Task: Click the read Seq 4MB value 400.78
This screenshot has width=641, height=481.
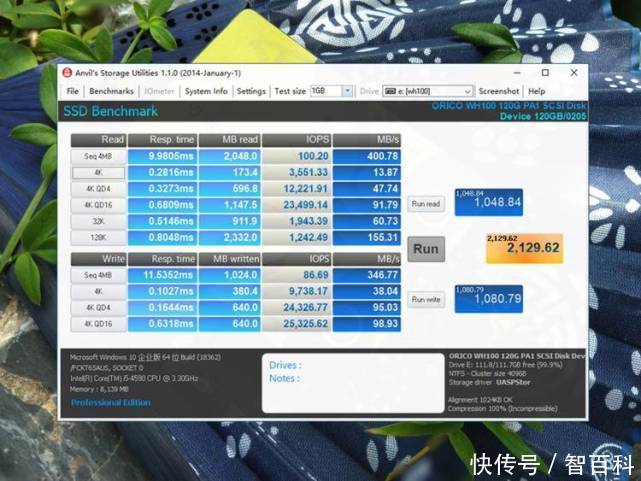Action: (367, 156)
